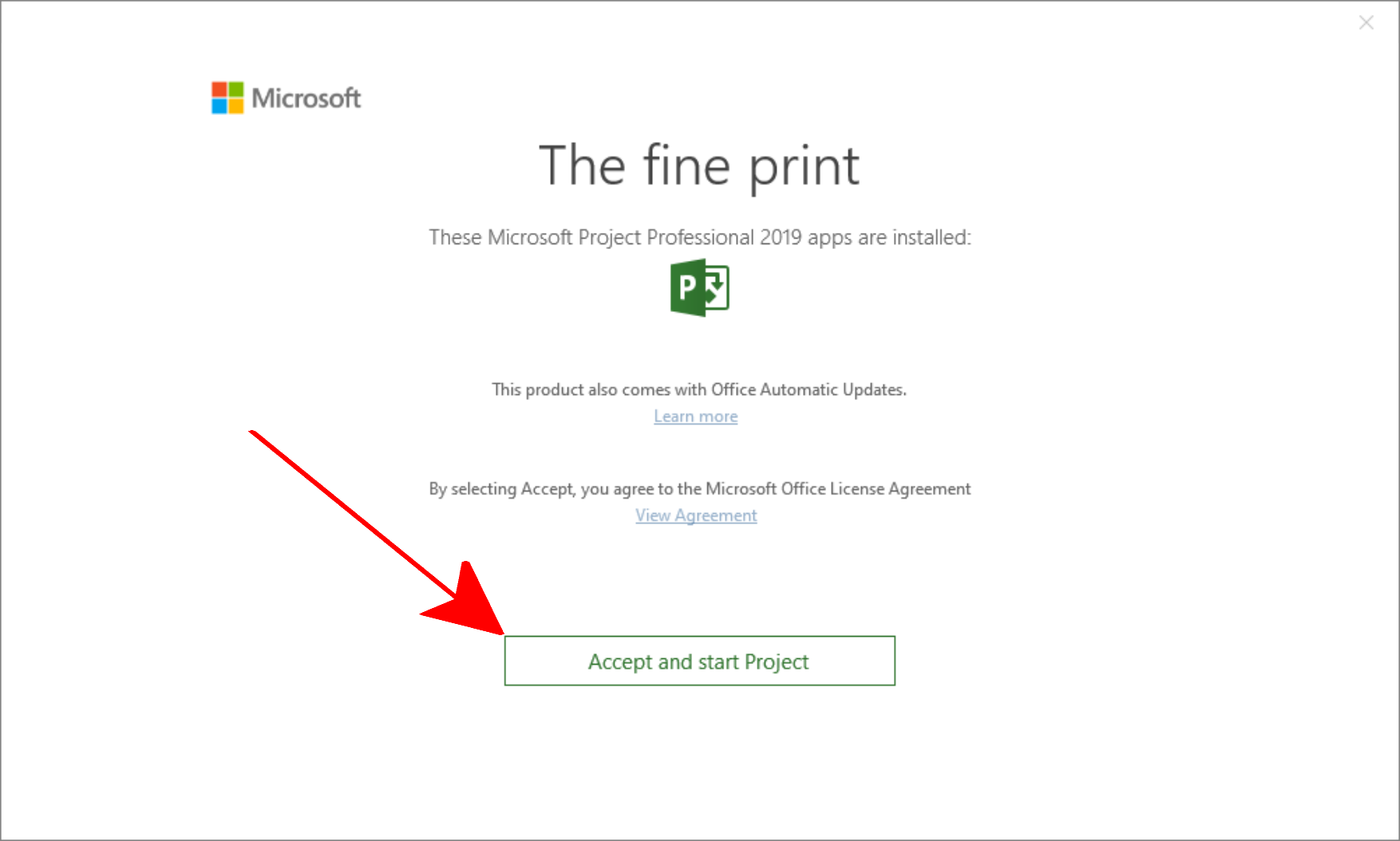The height and width of the screenshot is (841, 1400).
Task: Click the Microsoft four-square logo
Action: [227, 98]
